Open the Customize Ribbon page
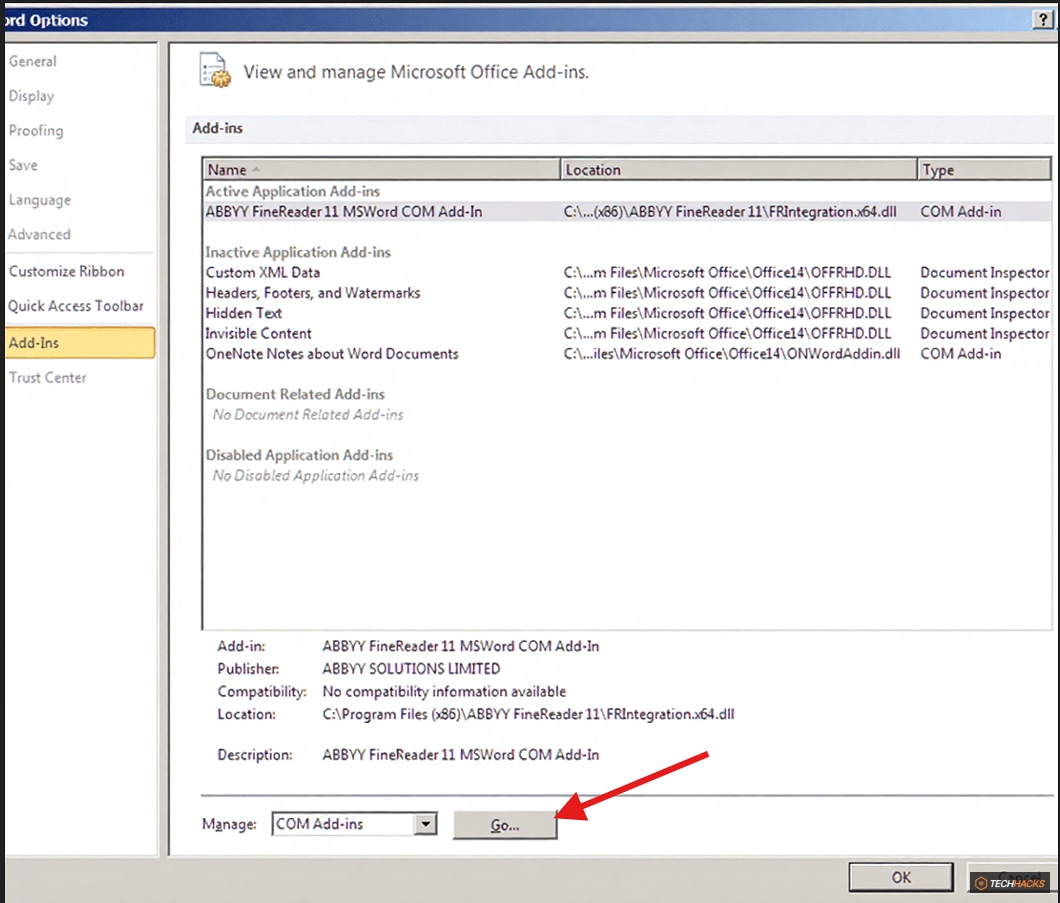The height and width of the screenshot is (903, 1060). coord(65,271)
